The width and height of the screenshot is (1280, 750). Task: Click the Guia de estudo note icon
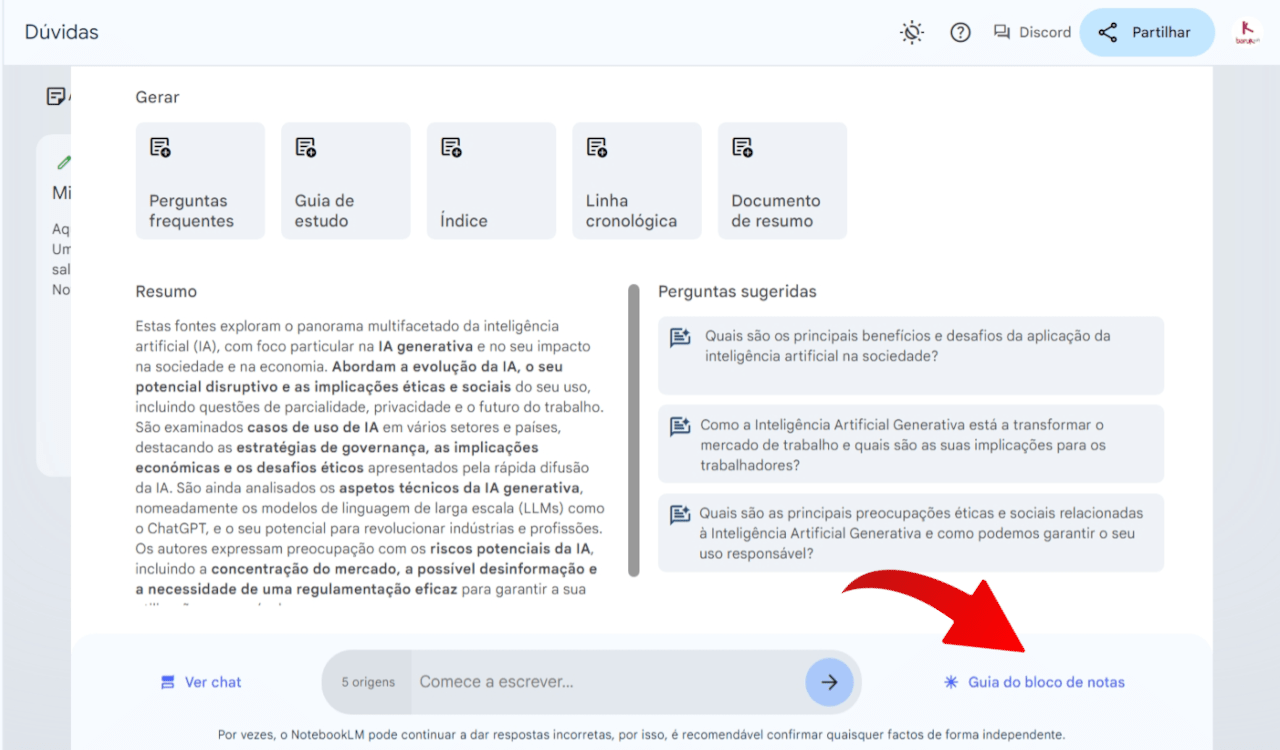tap(306, 148)
